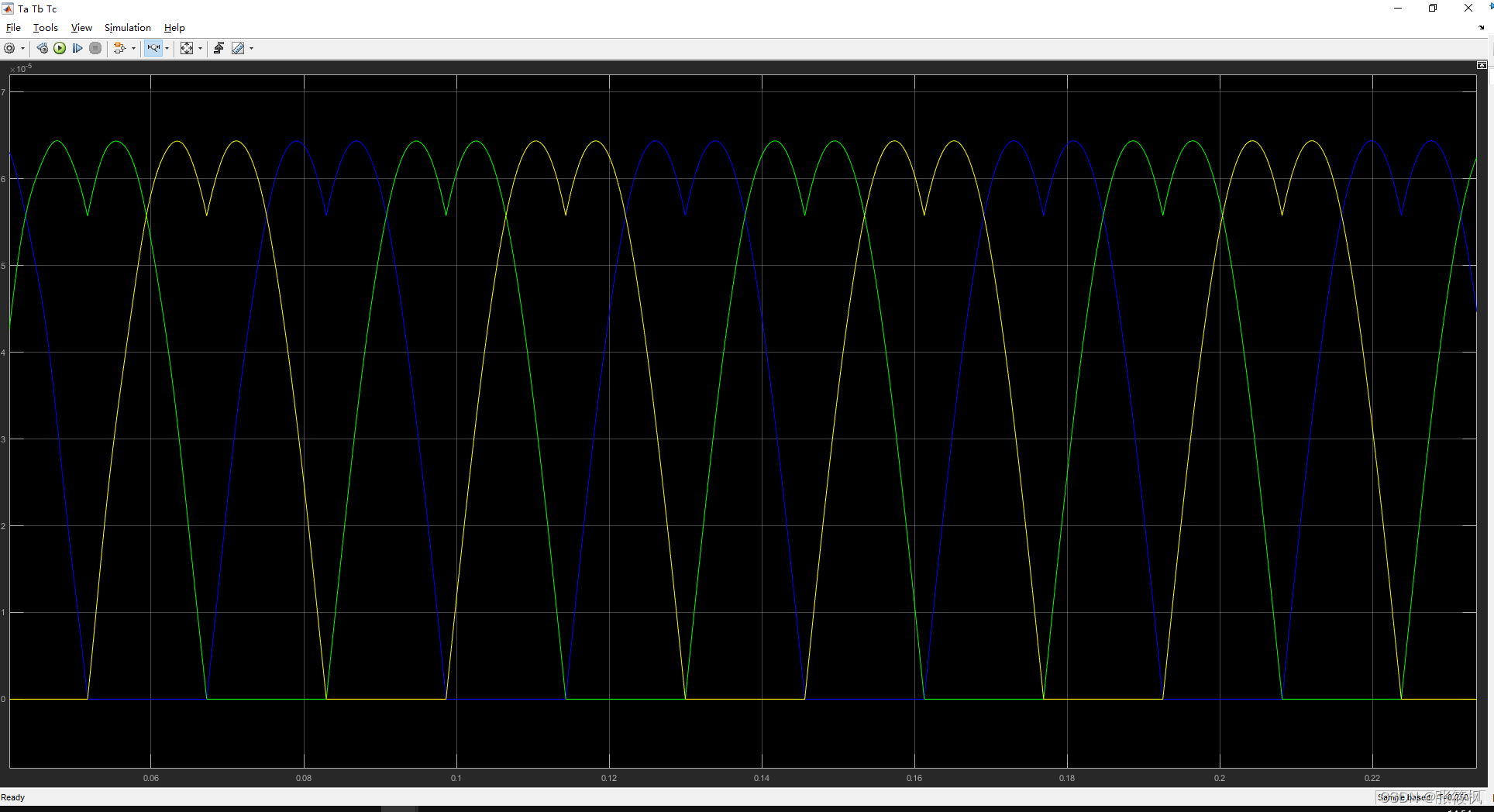
Task: Open the View menu
Action: 81,28
